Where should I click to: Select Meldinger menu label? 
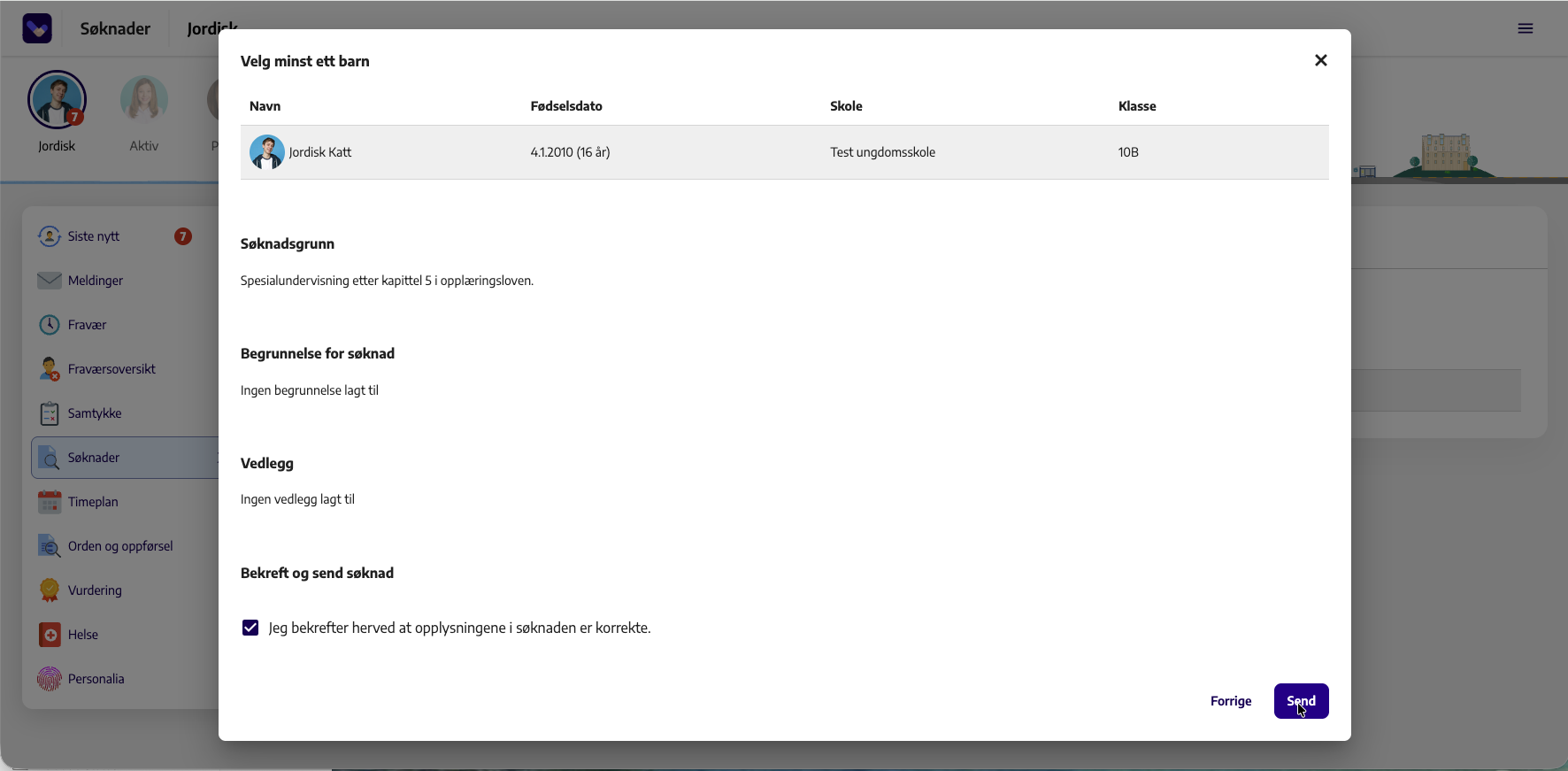[x=96, y=281]
